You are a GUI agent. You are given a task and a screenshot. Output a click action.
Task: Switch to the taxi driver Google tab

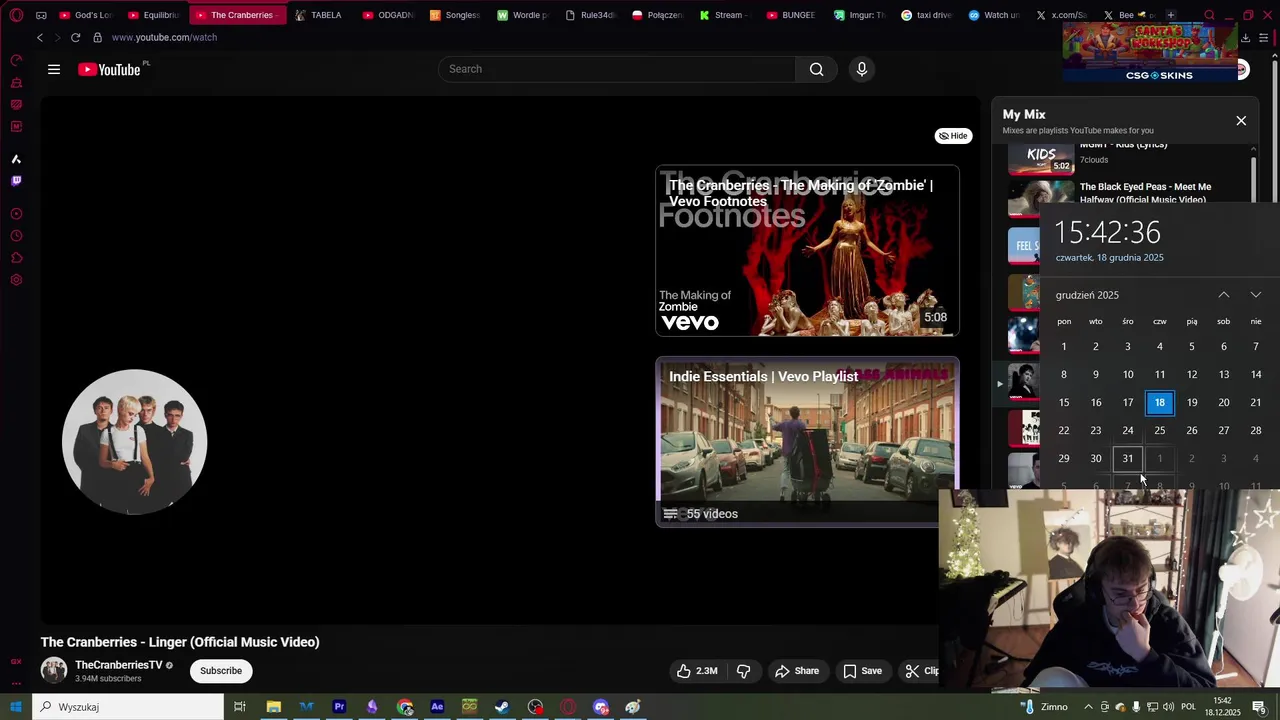pyautogui.click(x=927, y=15)
